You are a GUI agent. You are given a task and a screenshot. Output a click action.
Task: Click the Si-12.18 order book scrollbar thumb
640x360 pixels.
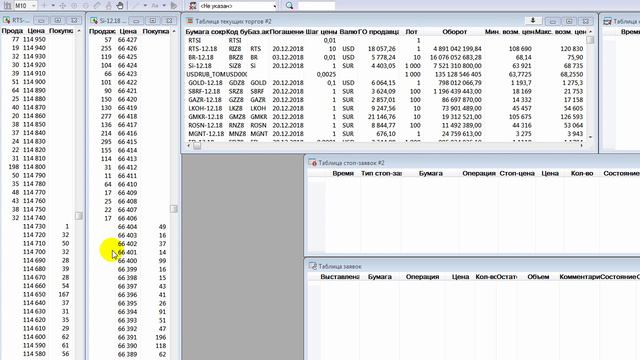click(x=174, y=209)
